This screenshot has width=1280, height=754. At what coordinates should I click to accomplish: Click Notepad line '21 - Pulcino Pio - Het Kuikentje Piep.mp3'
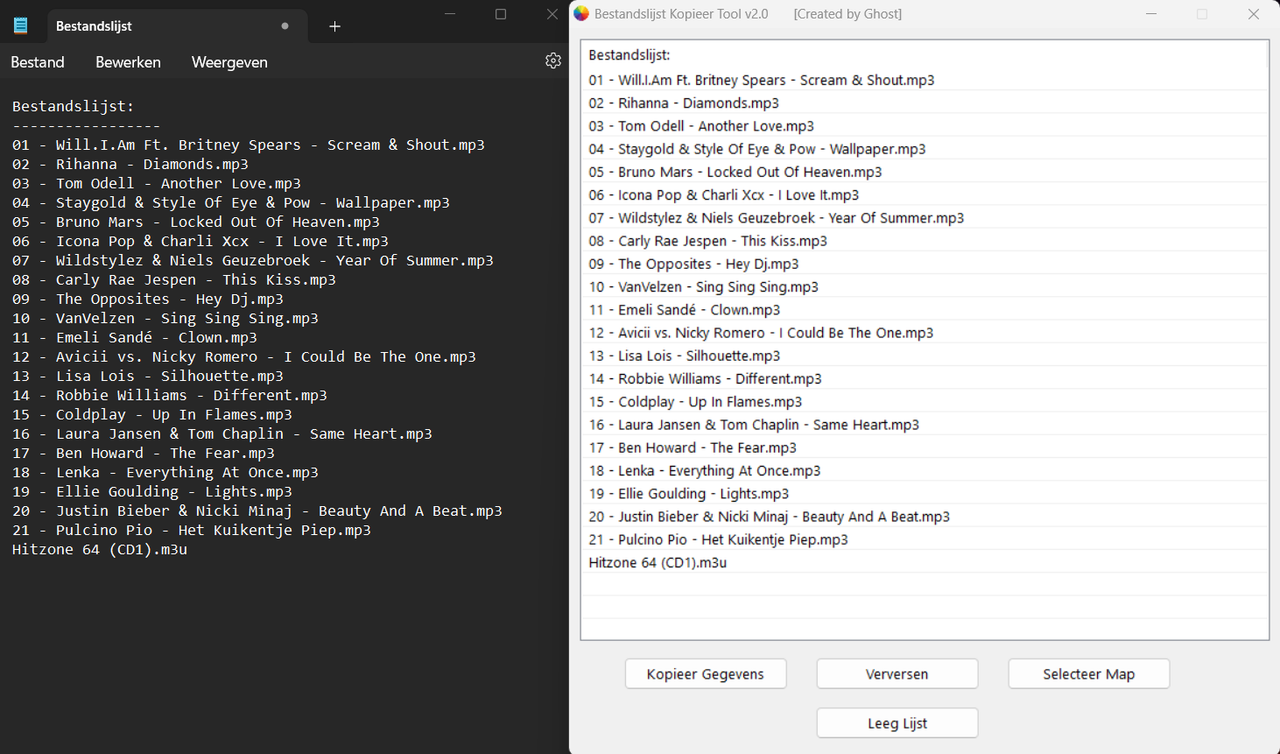click(x=191, y=530)
